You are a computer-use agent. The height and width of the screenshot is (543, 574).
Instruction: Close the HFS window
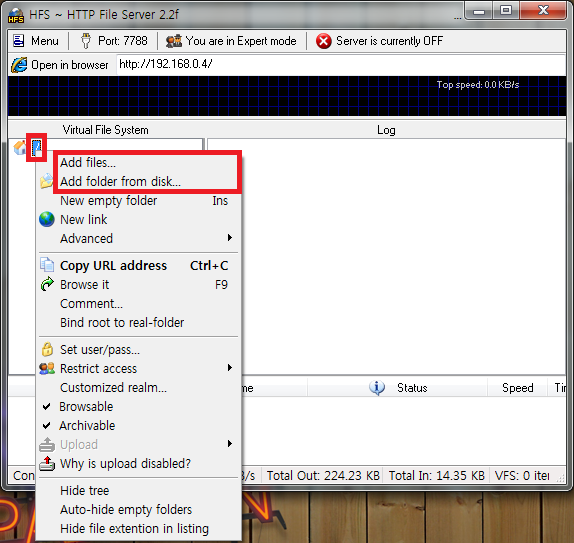(x=543, y=11)
